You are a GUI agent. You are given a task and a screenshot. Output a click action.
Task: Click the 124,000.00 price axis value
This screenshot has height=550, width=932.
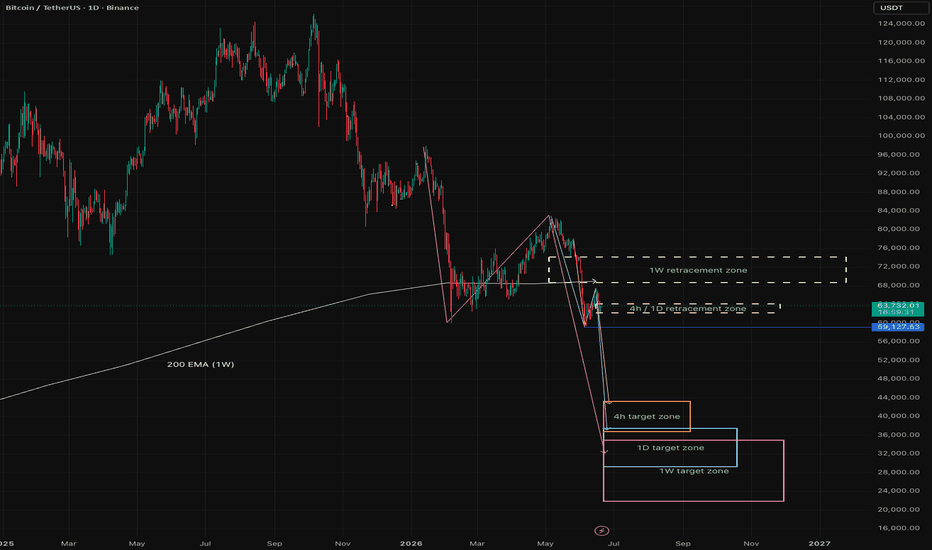click(x=902, y=24)
